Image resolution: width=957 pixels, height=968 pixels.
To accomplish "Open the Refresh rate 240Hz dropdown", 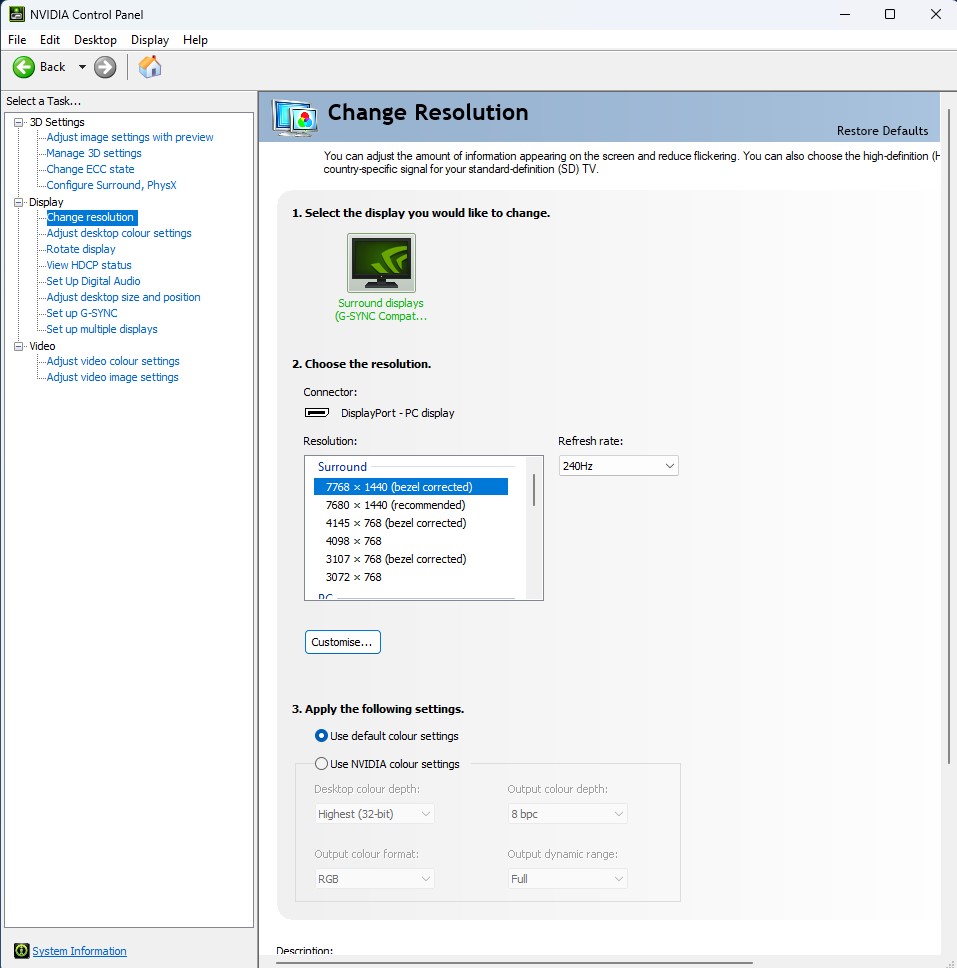I will click(618, 466).
